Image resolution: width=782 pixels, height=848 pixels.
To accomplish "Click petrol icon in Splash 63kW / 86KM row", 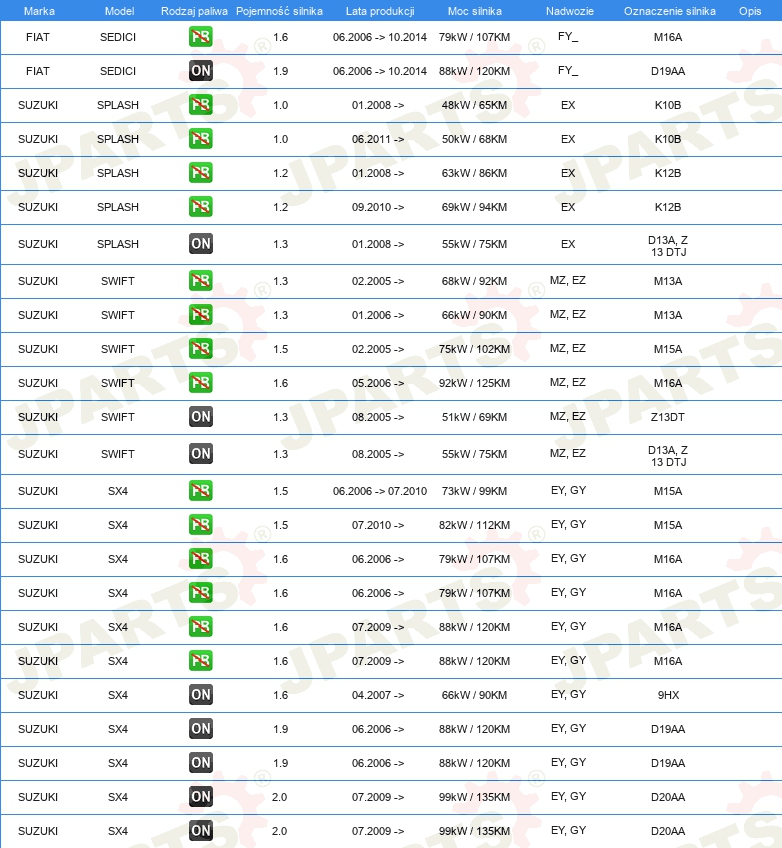I will pyautogui.click(x=201, y=173).
